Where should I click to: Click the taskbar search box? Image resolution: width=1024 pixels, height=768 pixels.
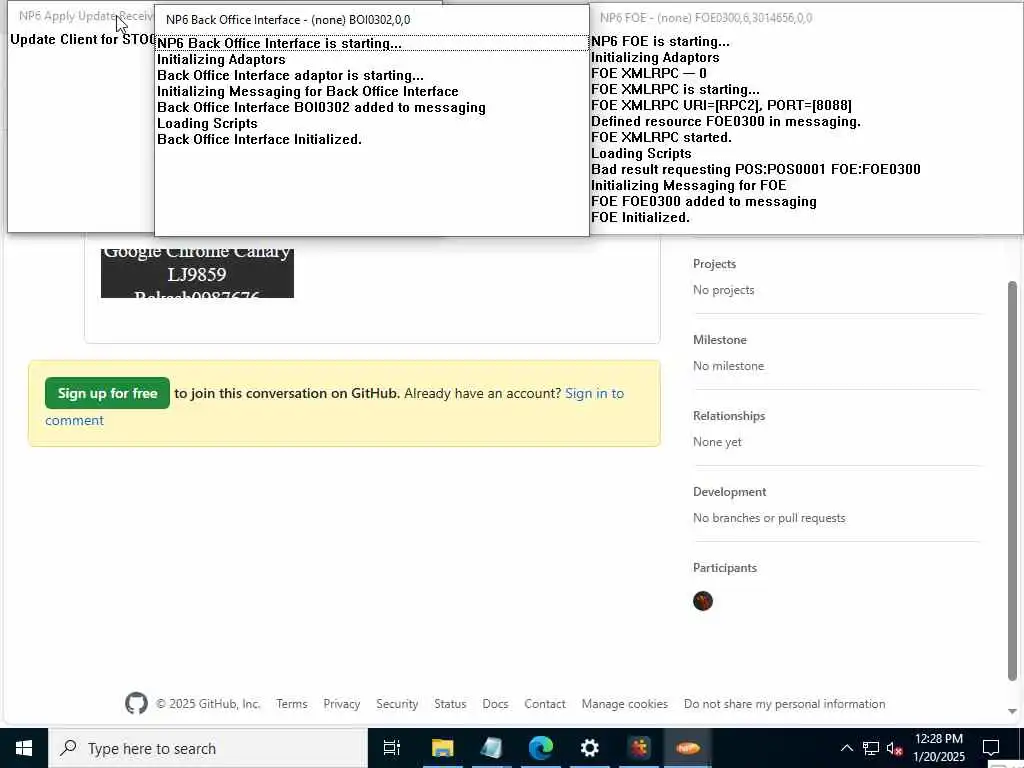pyautogui.click(x=208, y=748)
